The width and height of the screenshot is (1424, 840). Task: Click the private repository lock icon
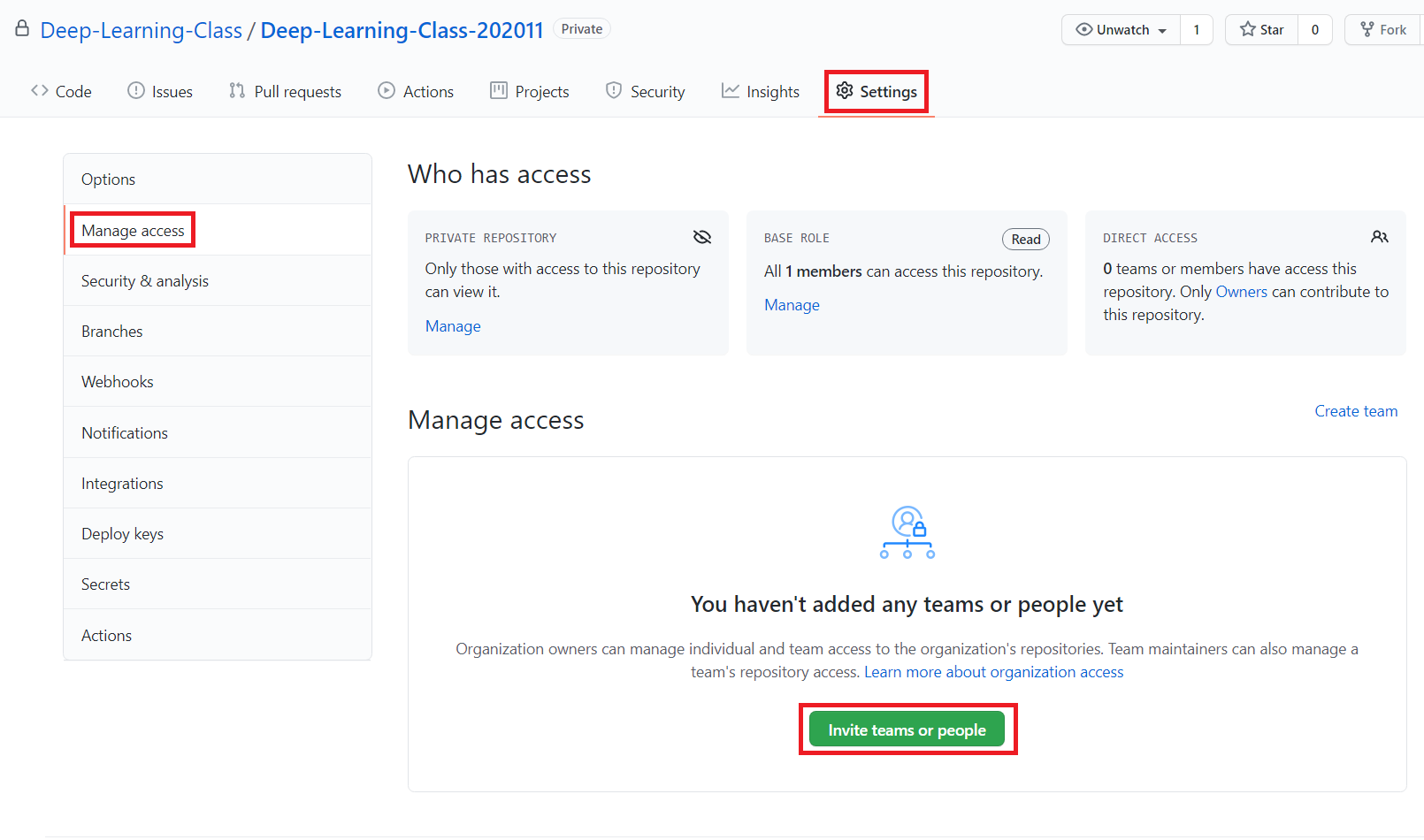[22, 28]
